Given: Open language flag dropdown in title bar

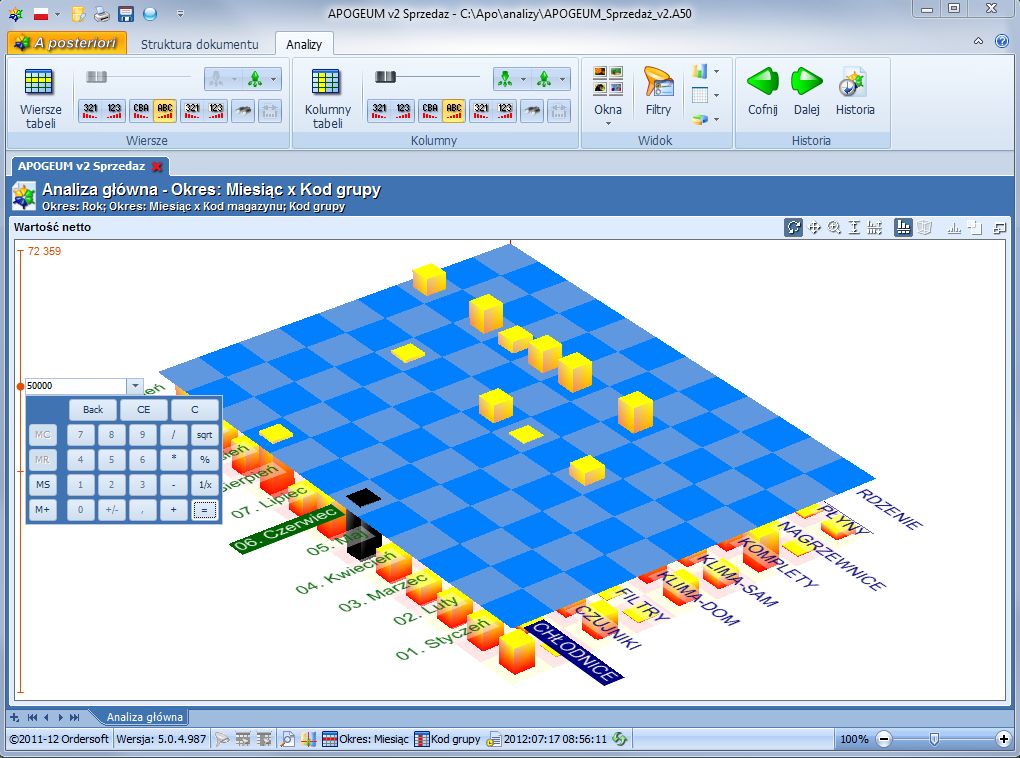Looking at the screenshot, I should coord(57,14).
